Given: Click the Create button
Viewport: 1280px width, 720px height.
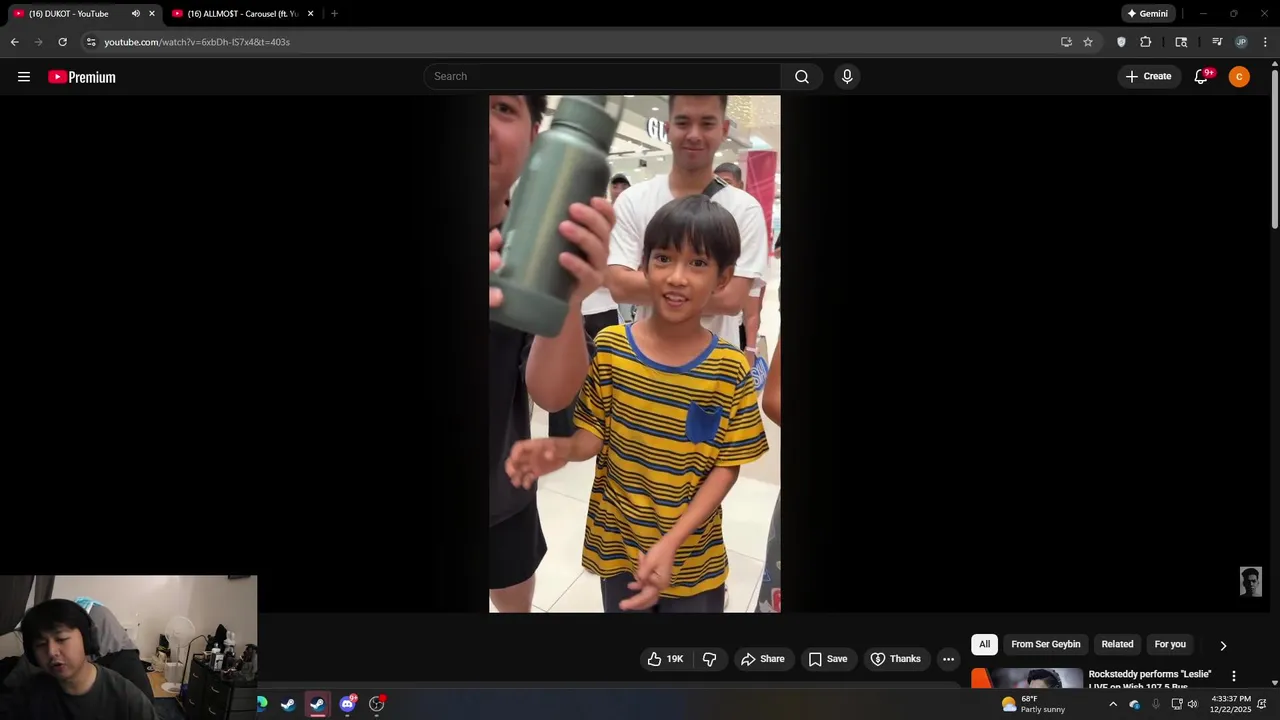Looking at the screenshot, I should click(1149, 77).
